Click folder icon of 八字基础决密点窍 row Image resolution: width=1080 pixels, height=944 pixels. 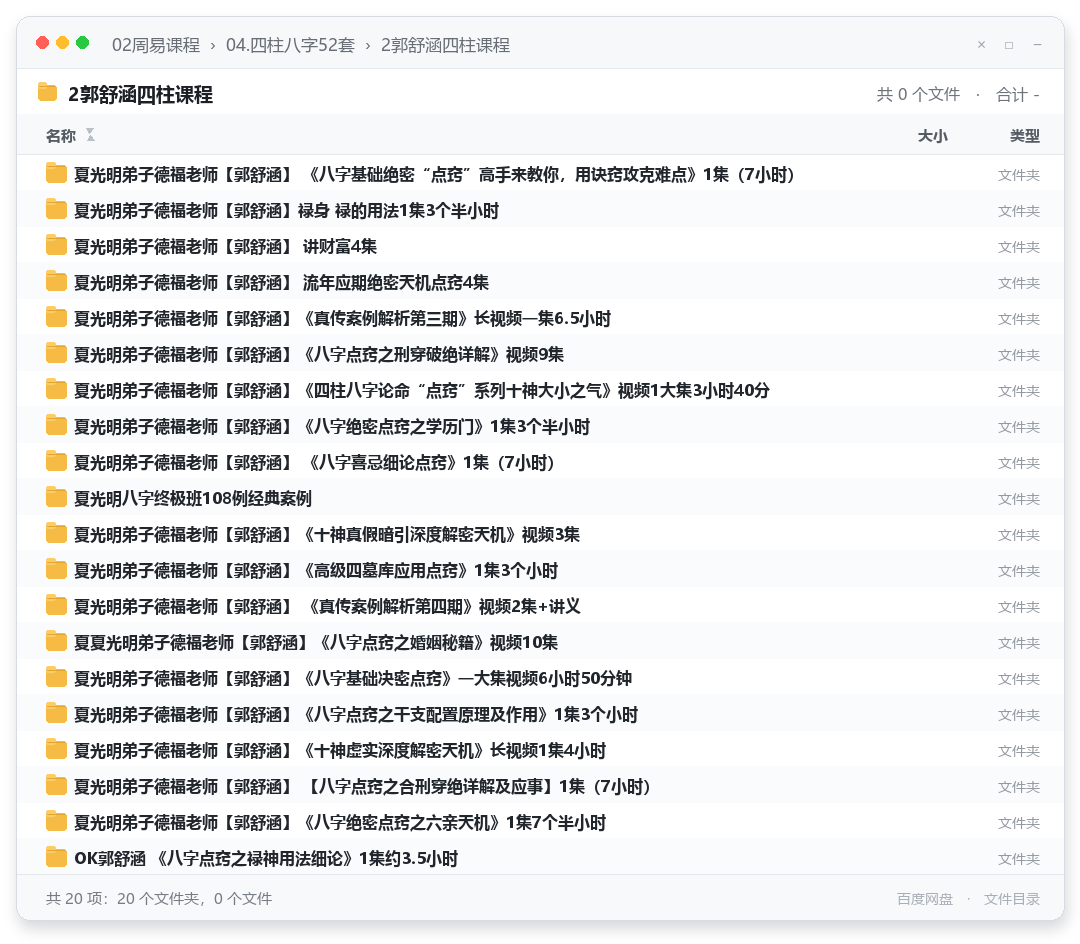click(56, 678)
